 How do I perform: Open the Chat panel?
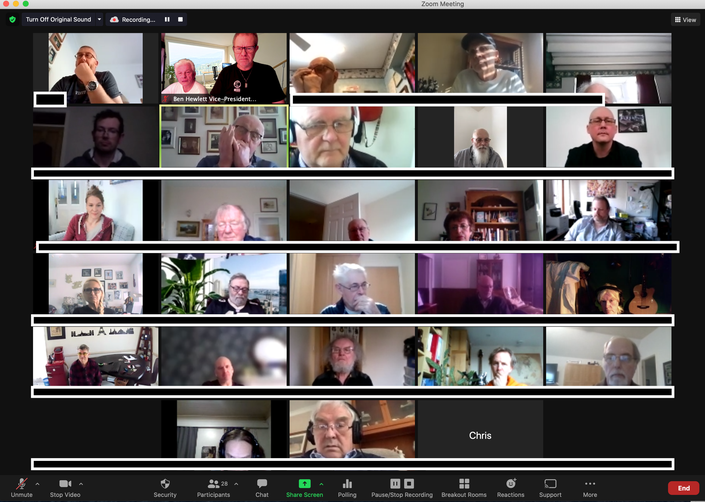point(262,484)
